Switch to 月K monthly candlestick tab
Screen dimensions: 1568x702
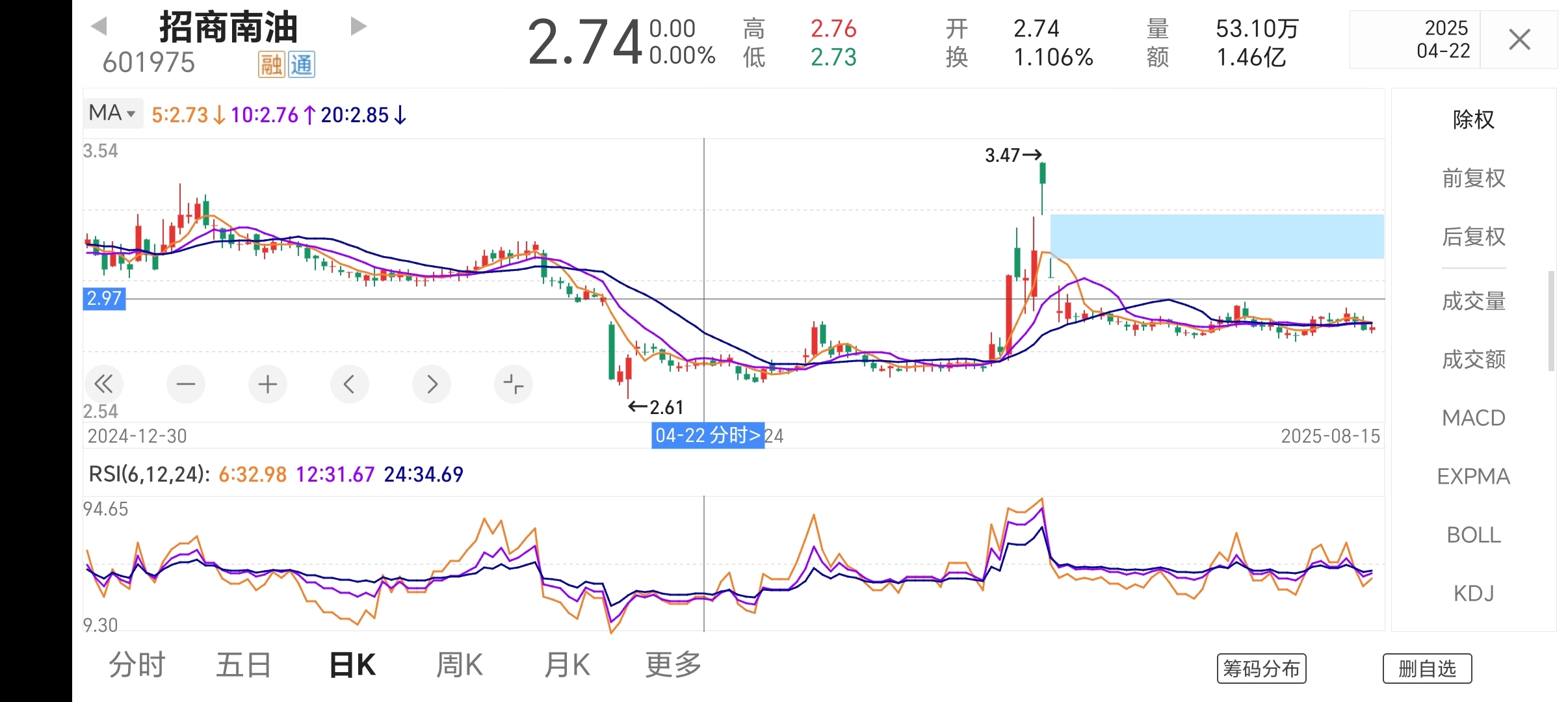click(x=567, y=666)
